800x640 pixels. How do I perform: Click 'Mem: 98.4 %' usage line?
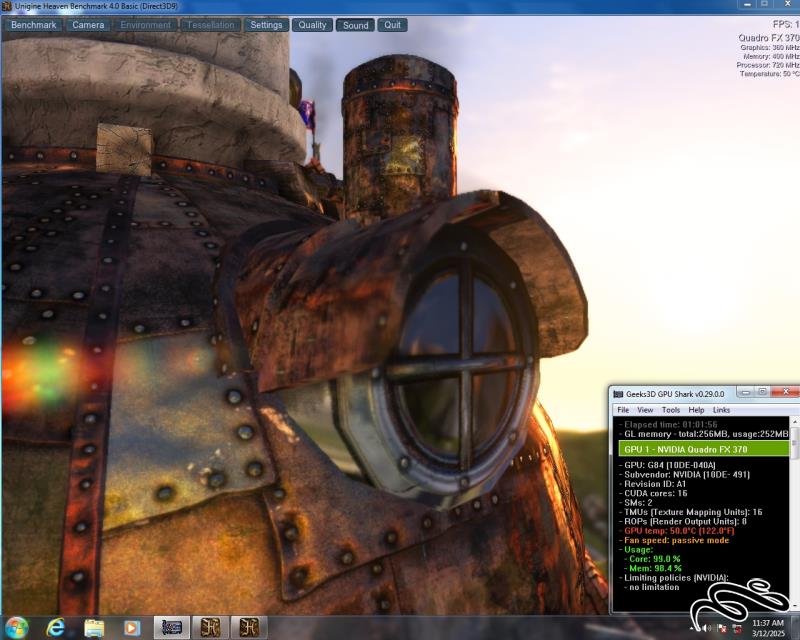(653, 568)
